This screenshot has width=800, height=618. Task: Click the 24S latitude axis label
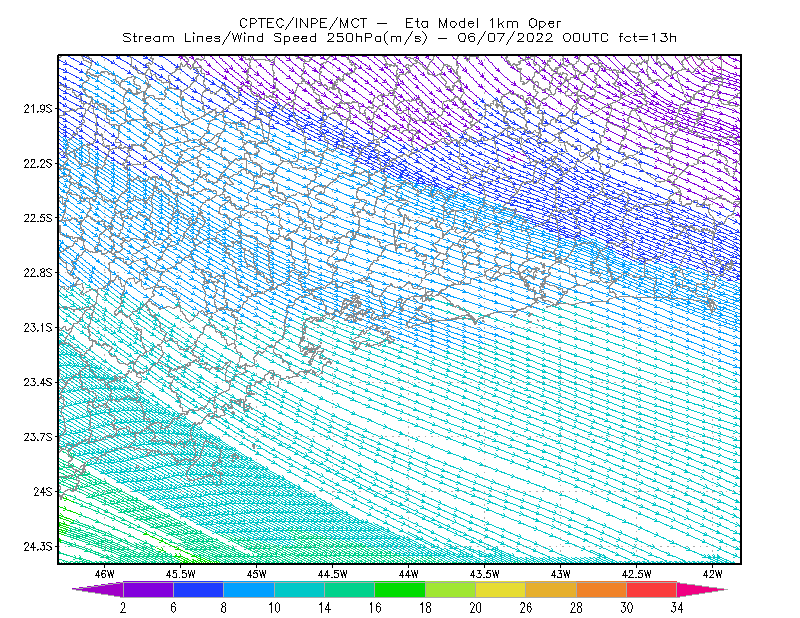43,491
